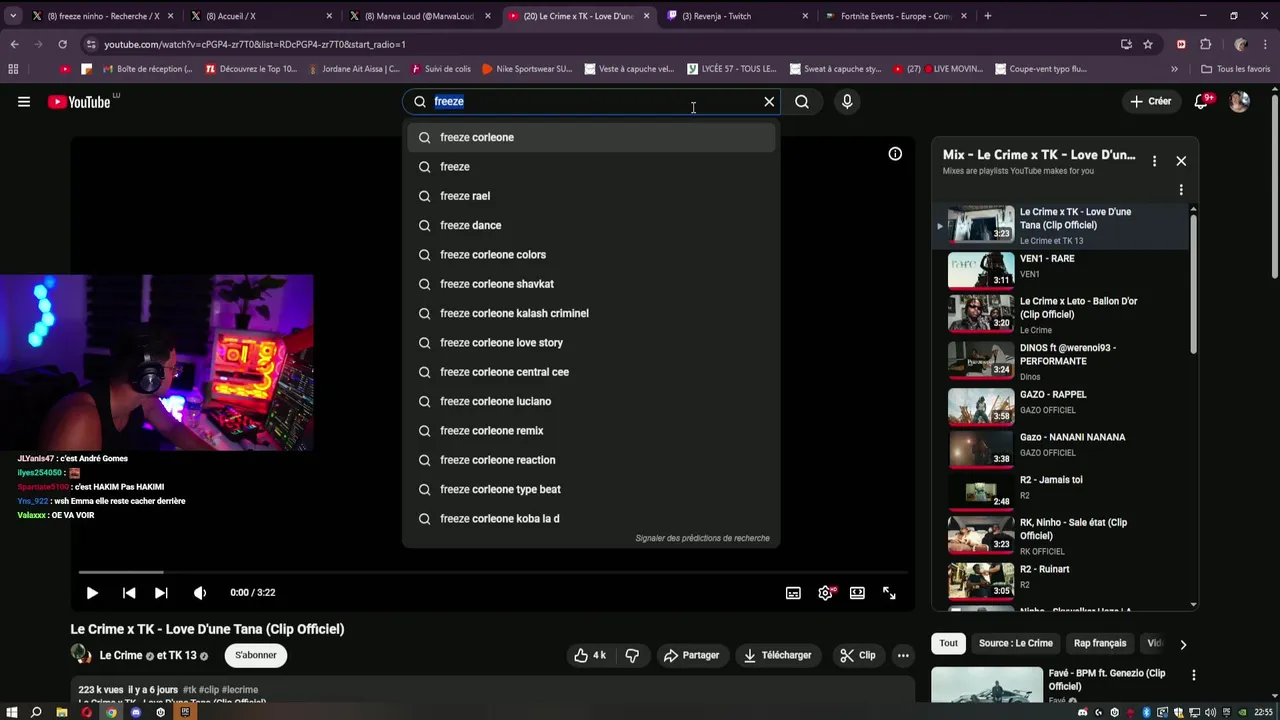Open browser extensions puzzle icon

click(1206, 44)
